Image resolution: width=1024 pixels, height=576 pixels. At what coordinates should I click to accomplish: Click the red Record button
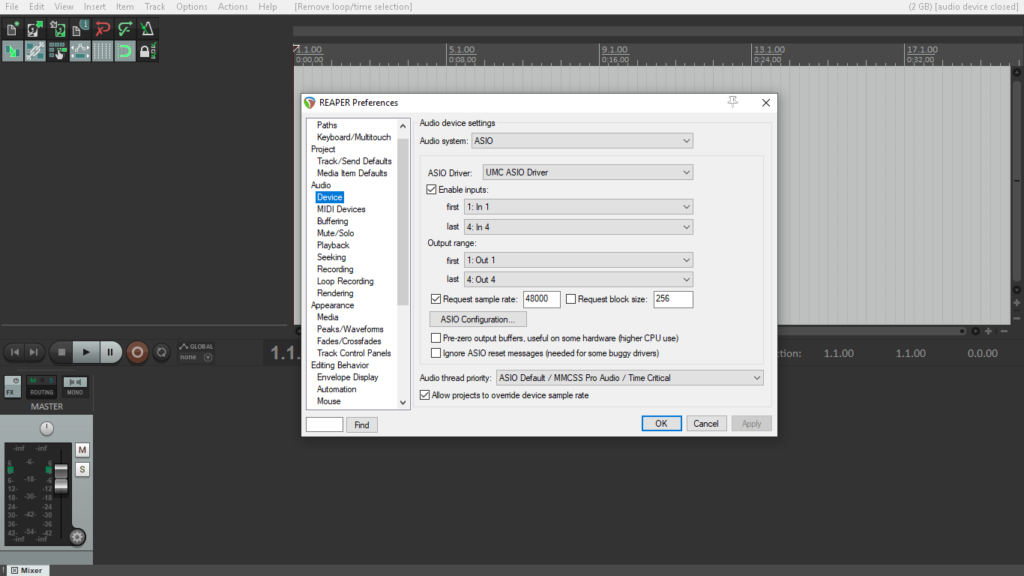(x=137, y=353)
